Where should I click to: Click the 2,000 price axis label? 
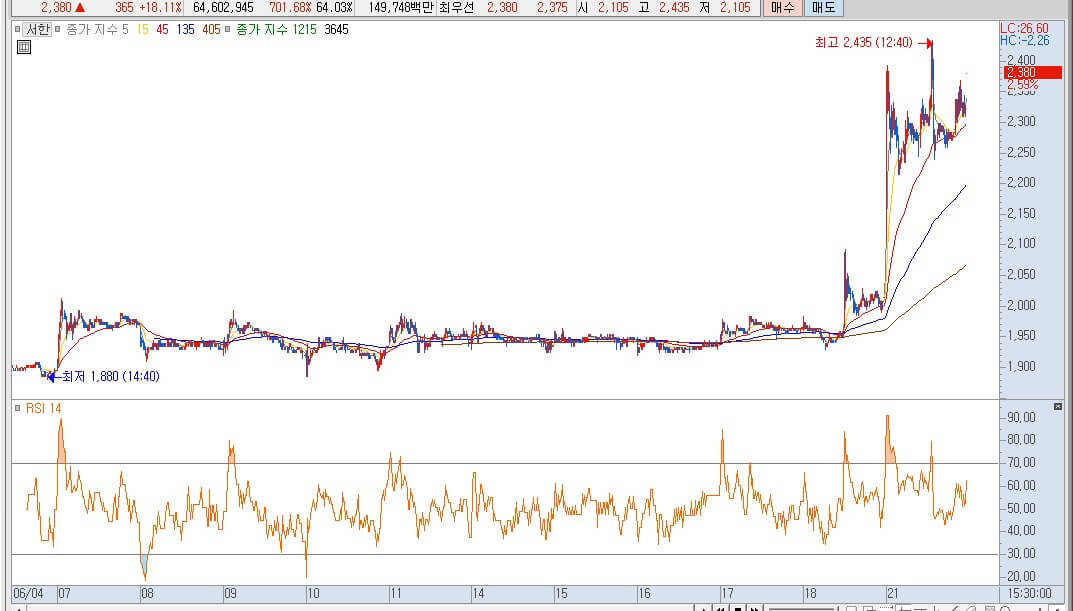coord(1021,305)
